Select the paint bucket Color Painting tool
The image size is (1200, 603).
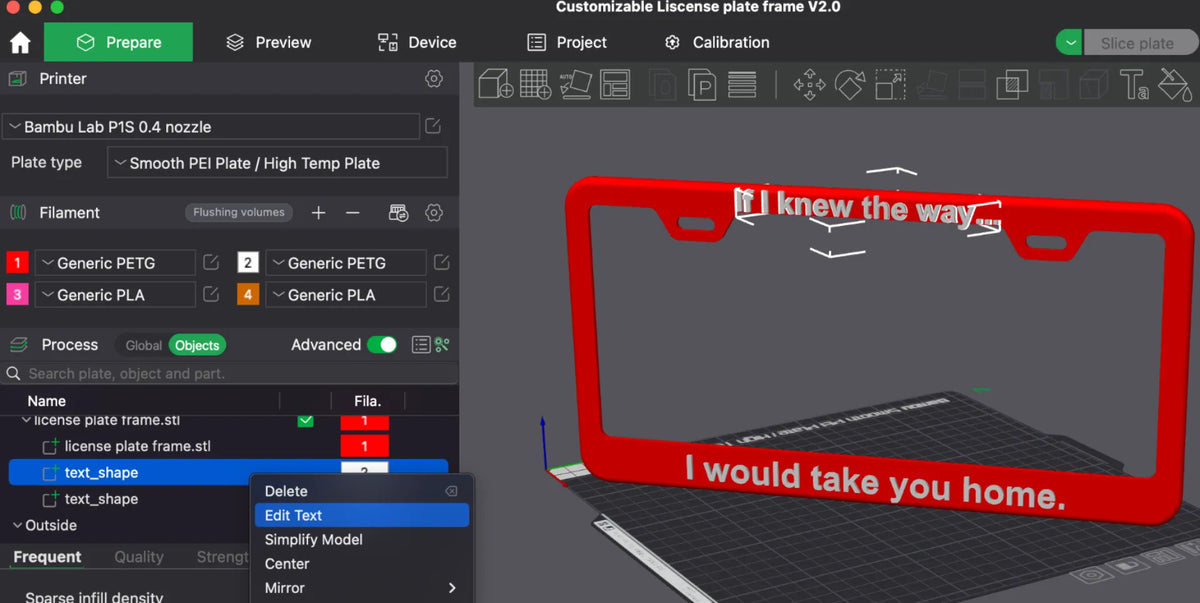point(1175,85)
